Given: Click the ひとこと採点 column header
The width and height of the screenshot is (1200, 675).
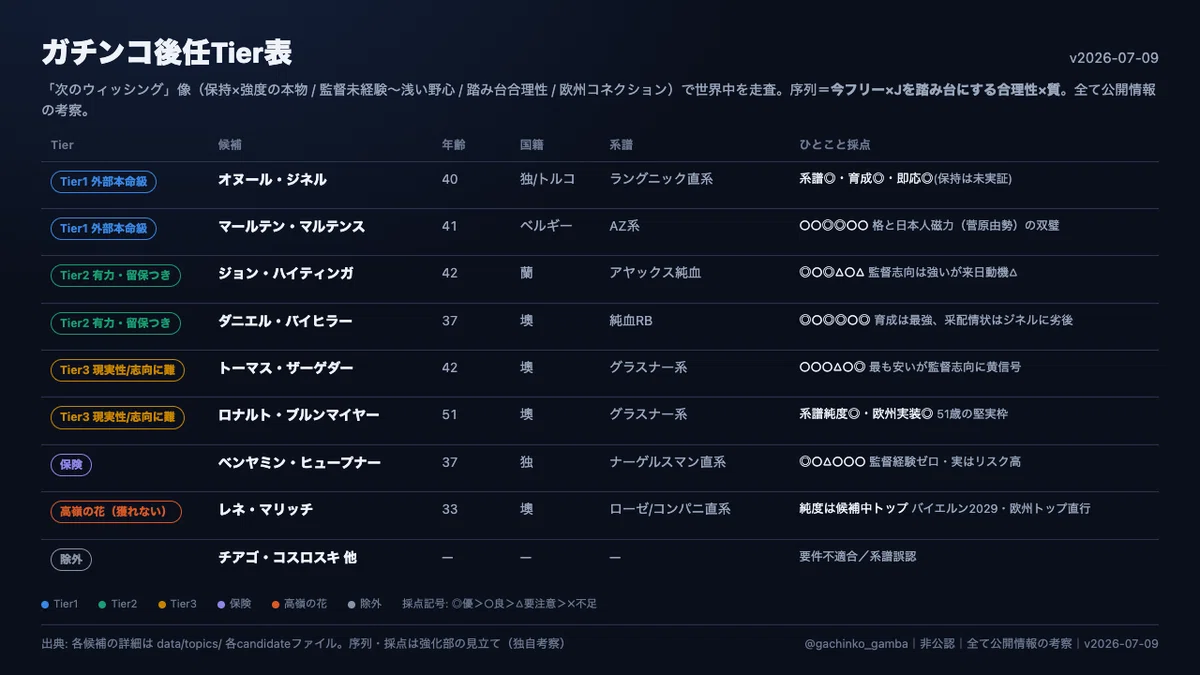Looking at the screenshot, I should tap(835, 145).
